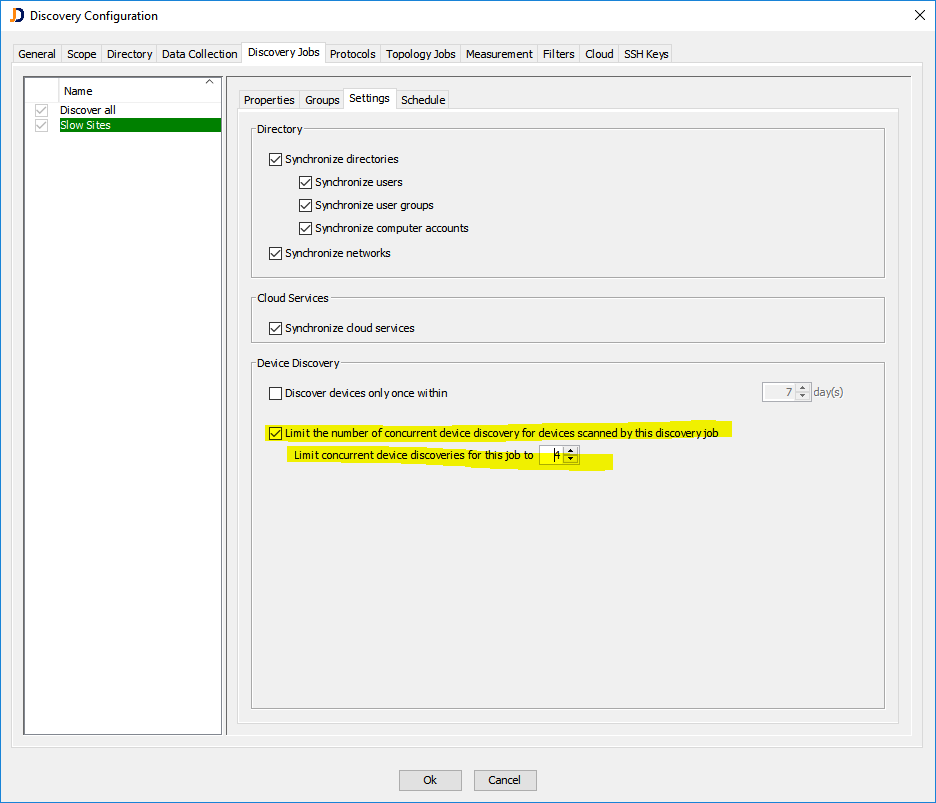
Task: Open the Data Collection tab
Action: [x=199, y=54]
